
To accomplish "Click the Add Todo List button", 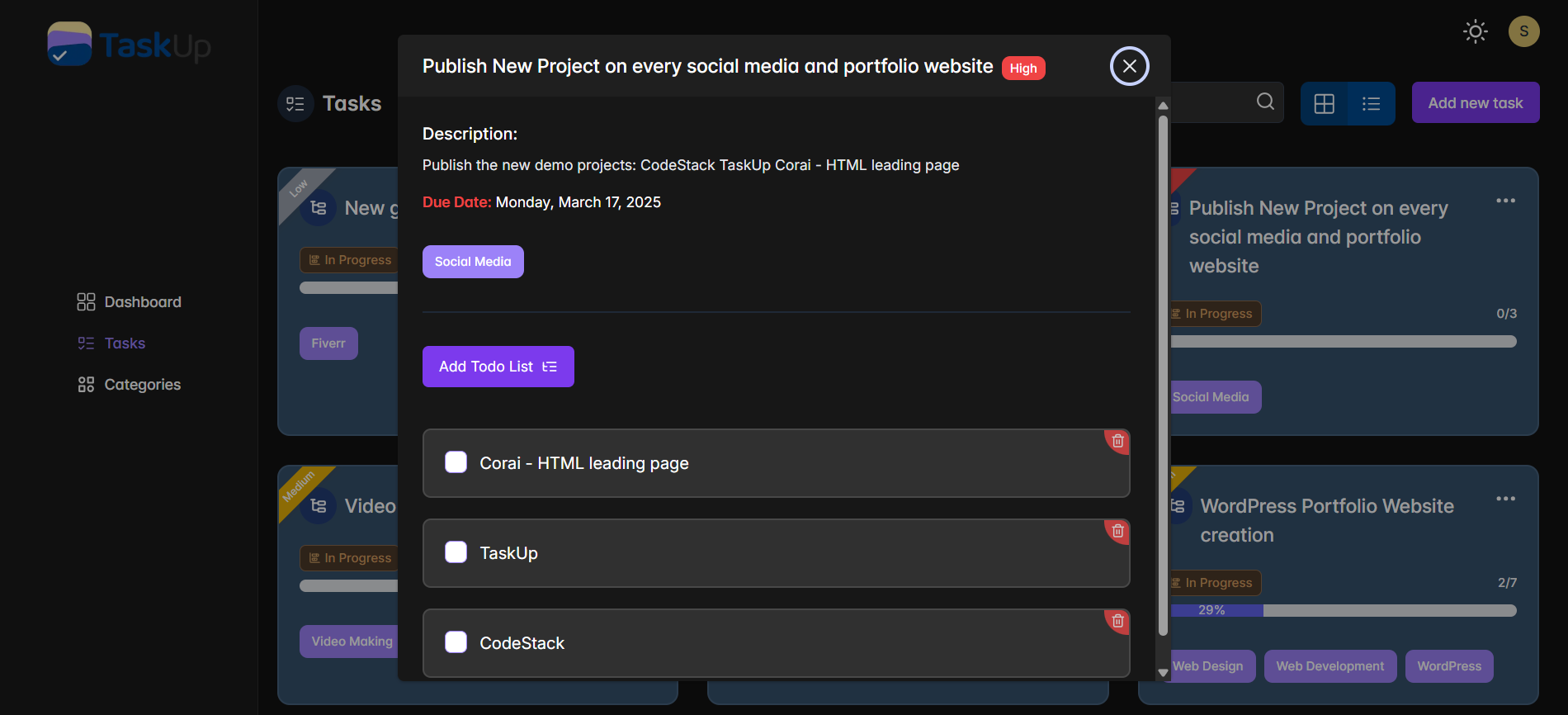I will click(498, 367).
